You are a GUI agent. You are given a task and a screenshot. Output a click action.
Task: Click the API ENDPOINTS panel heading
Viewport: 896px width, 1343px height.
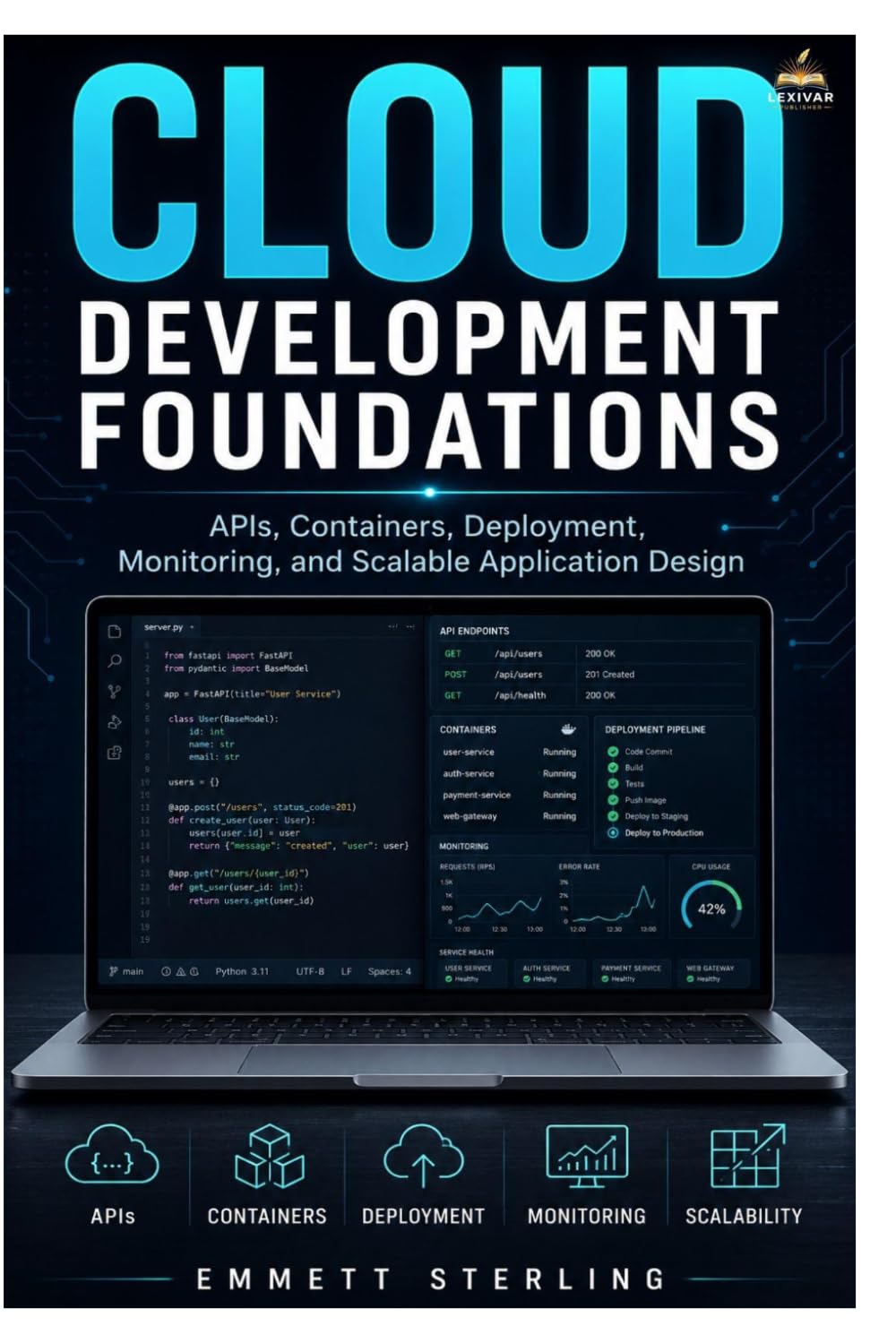pyautogui.click(x=474, y=631)
